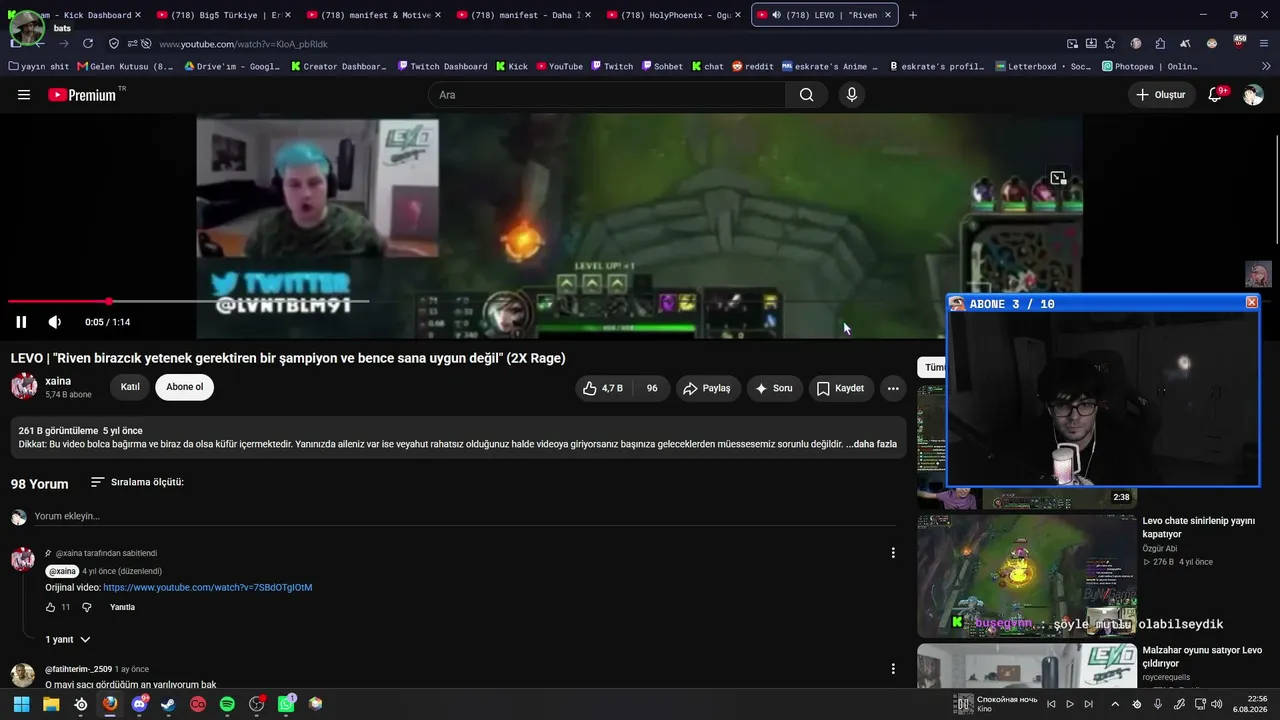
Task: Open the Windows Start menu
Action: pyautogui.click(x=21, y=704)
